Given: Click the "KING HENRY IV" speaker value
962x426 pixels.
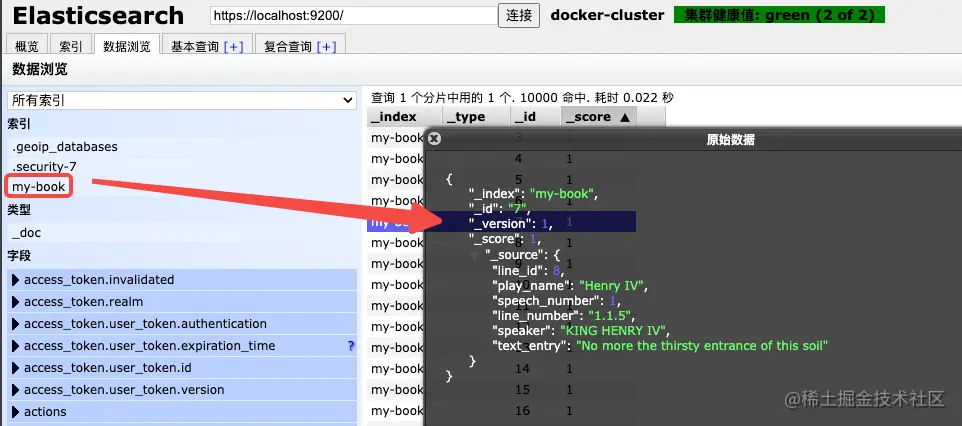Looking at the screenshot, I should 613,331.
